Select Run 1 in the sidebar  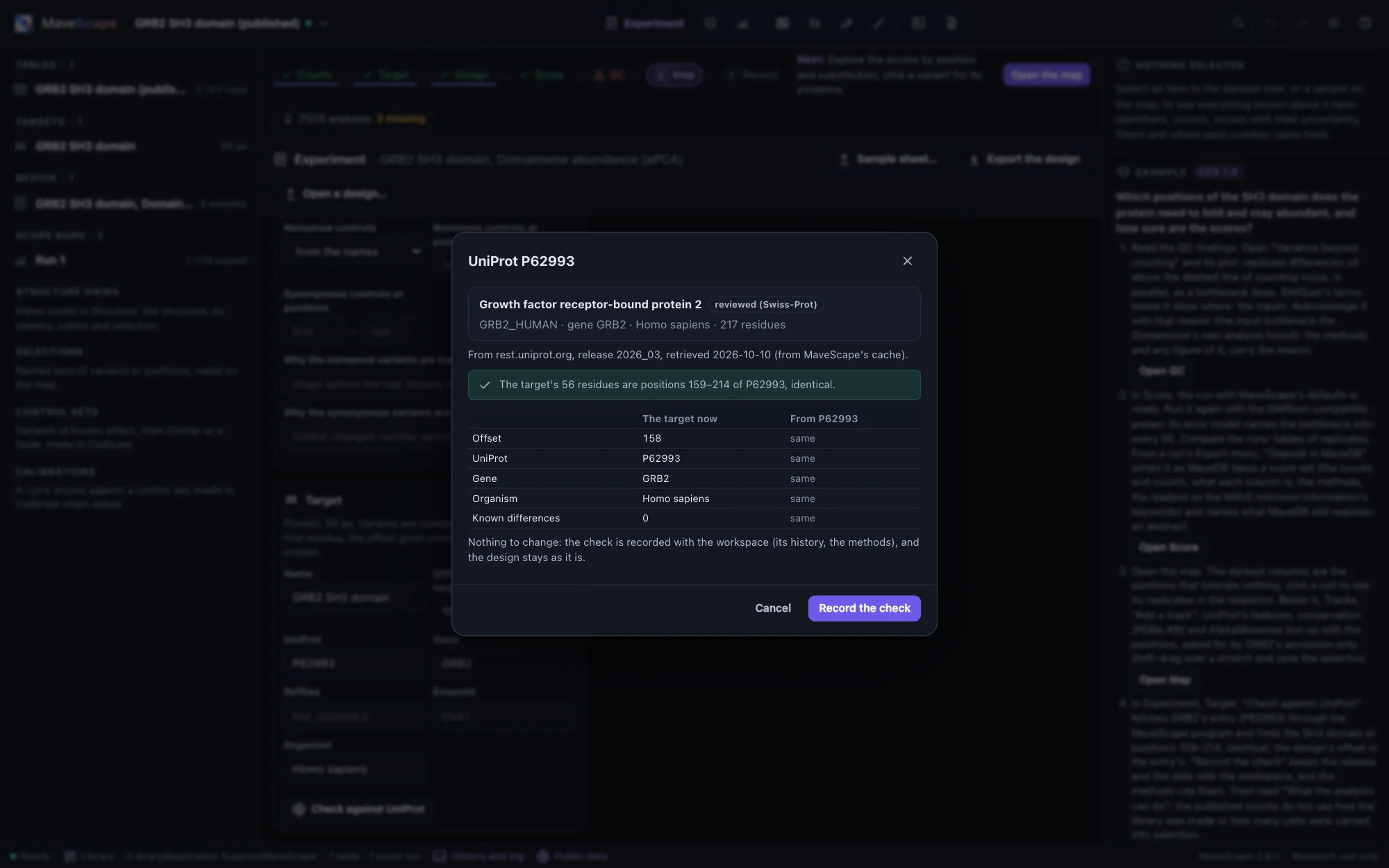131,260
